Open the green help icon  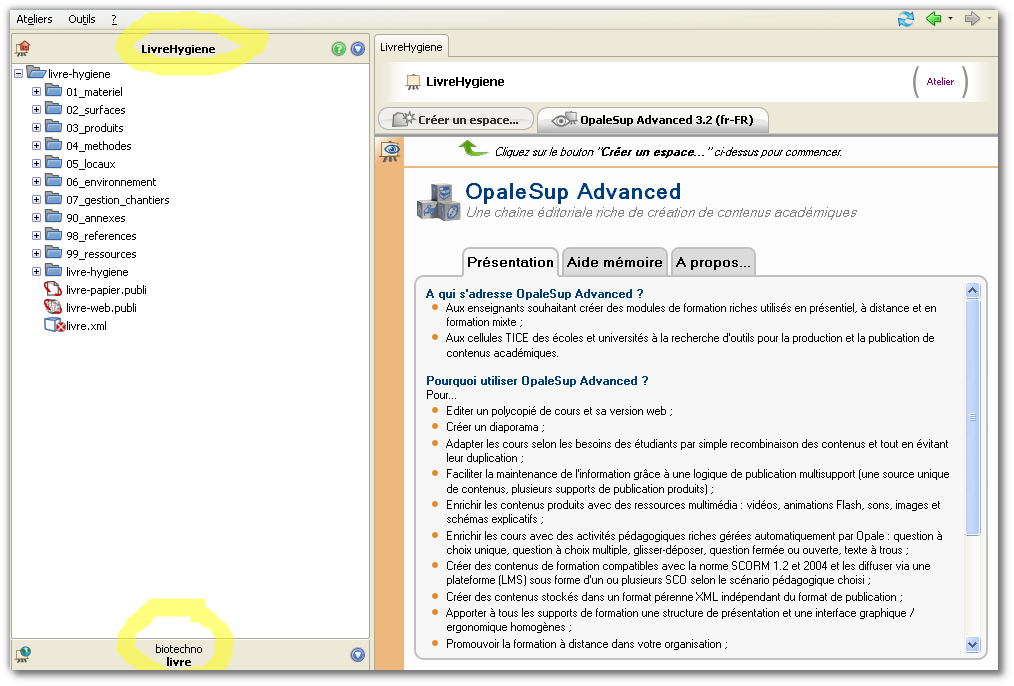338,48
